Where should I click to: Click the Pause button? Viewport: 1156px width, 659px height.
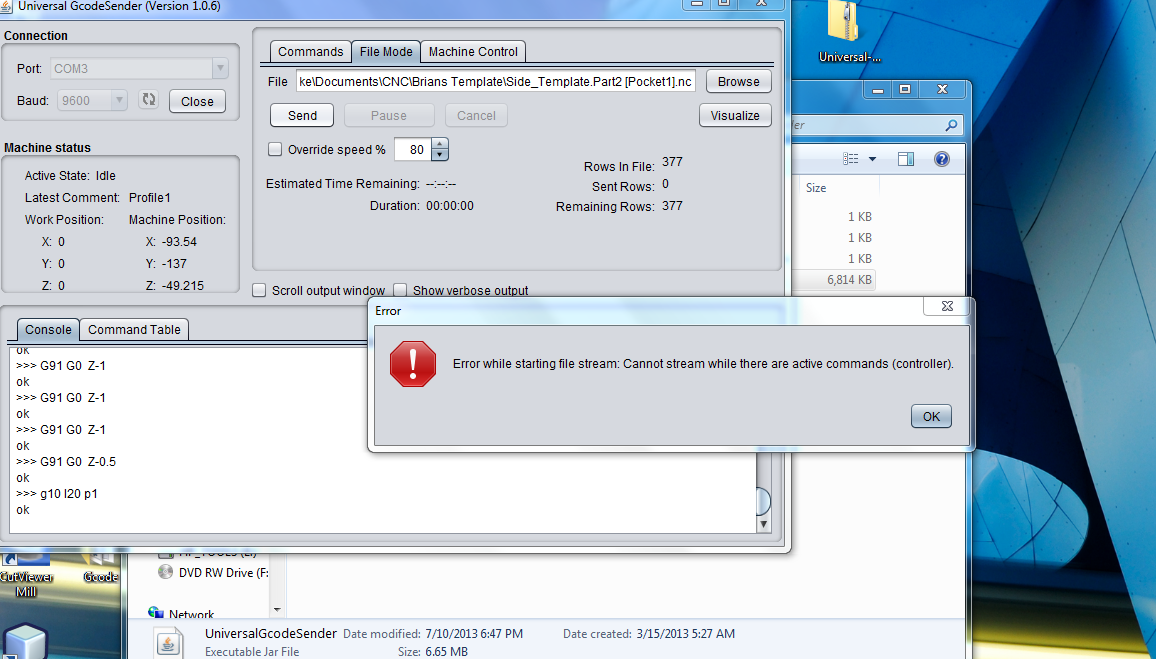tap(389, 116)
